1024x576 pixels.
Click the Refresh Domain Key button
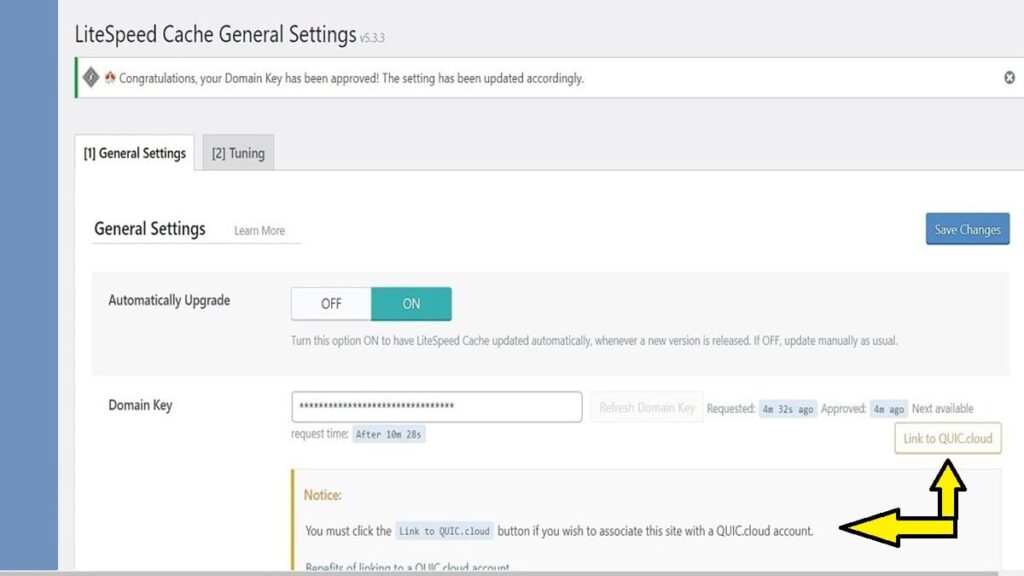pos(647,408)
